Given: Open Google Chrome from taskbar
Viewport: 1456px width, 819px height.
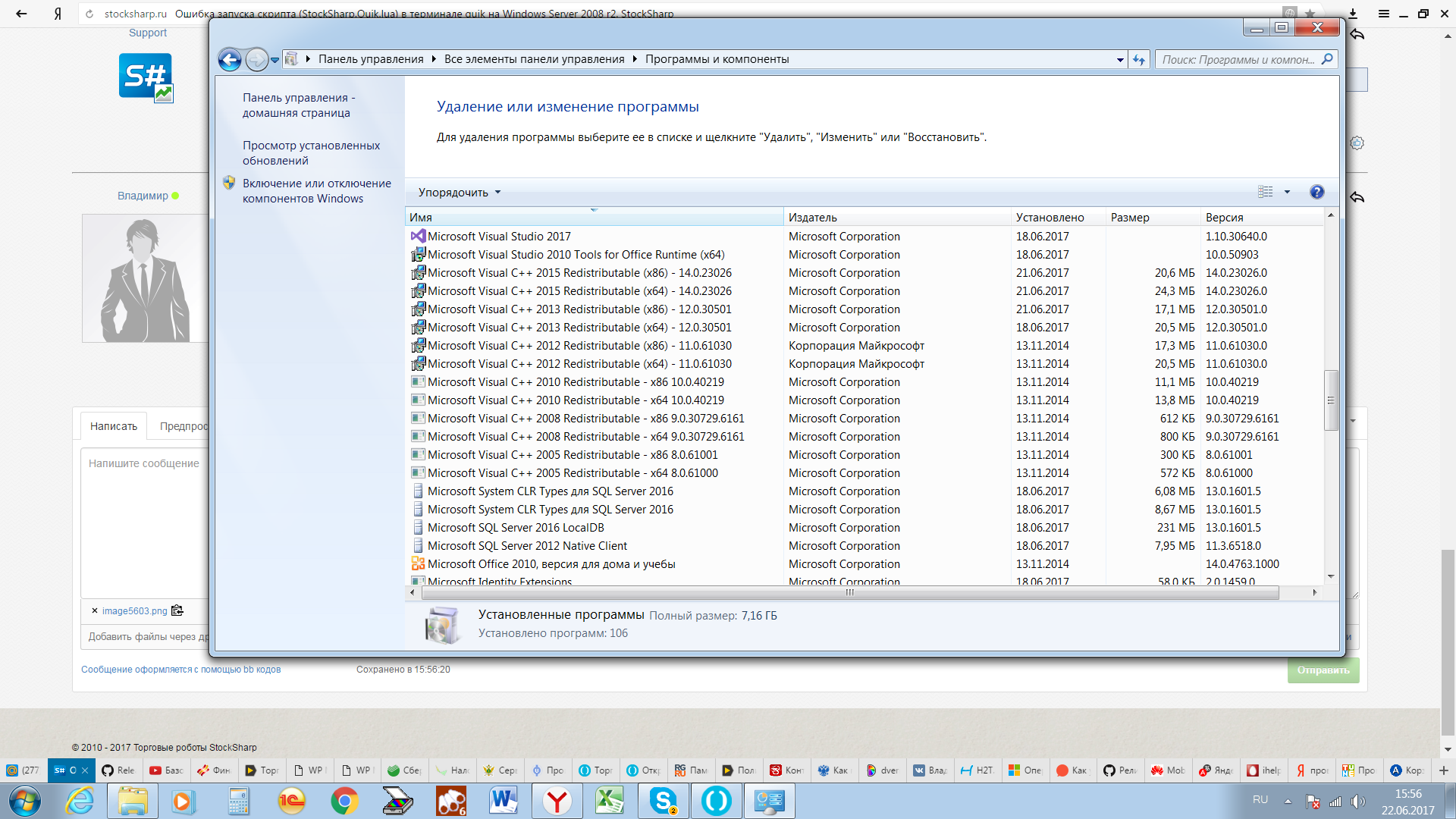Looking at the screenshot, I should point(344,801).
